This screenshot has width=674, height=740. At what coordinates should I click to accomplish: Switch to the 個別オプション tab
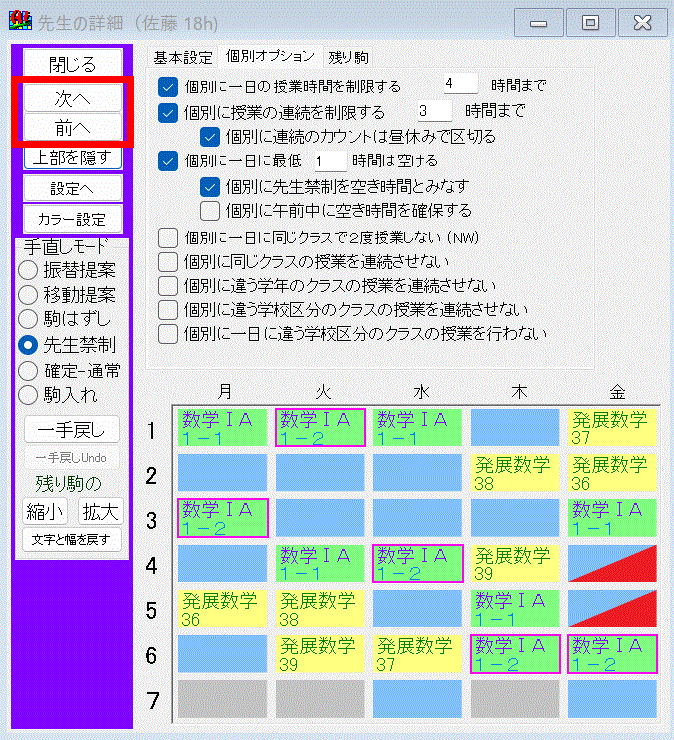(270, 56)
